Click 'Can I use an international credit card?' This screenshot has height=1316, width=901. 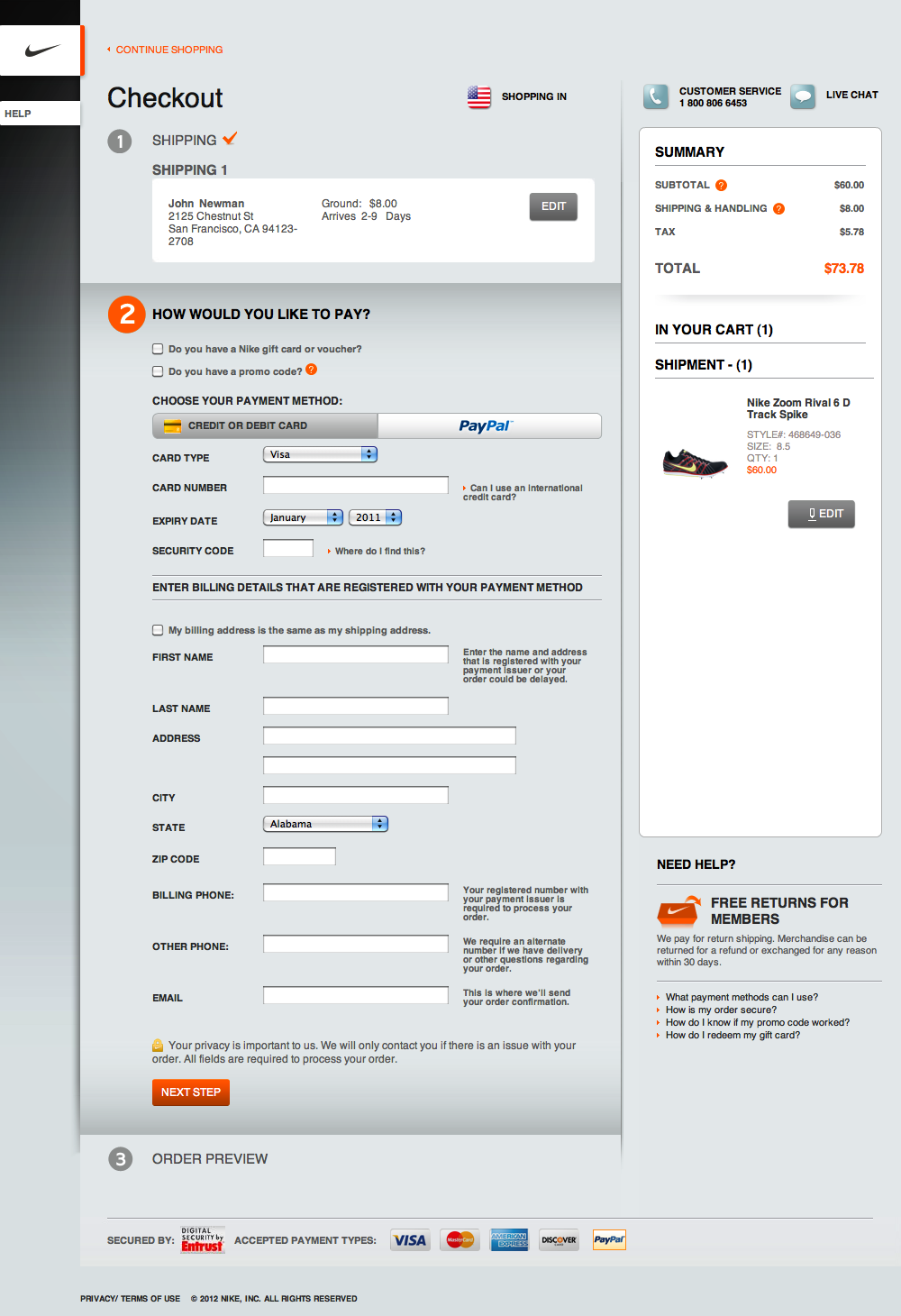click(x=523, y=492)
